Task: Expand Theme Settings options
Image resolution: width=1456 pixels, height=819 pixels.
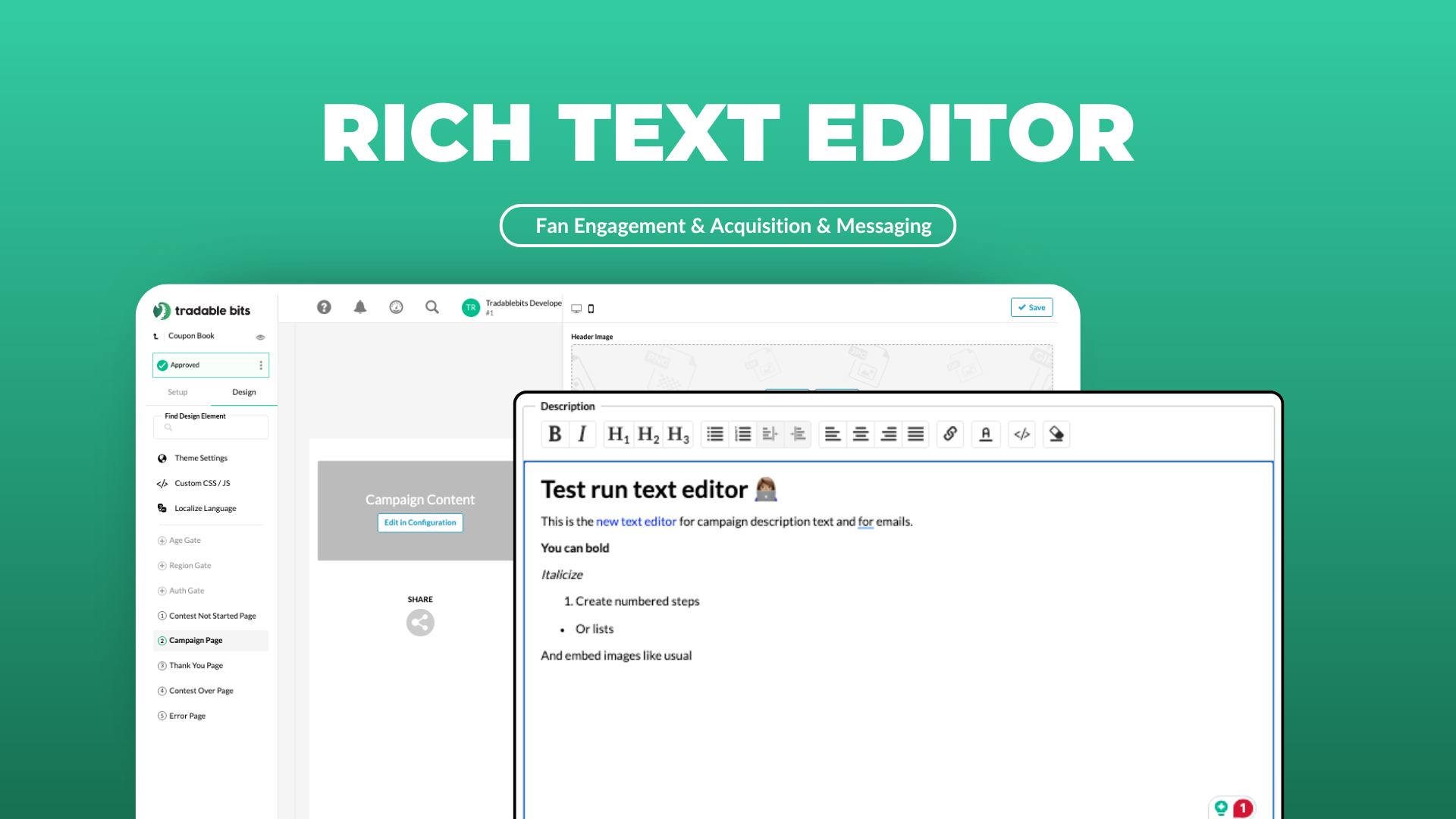Action: (x=201, y=457)
